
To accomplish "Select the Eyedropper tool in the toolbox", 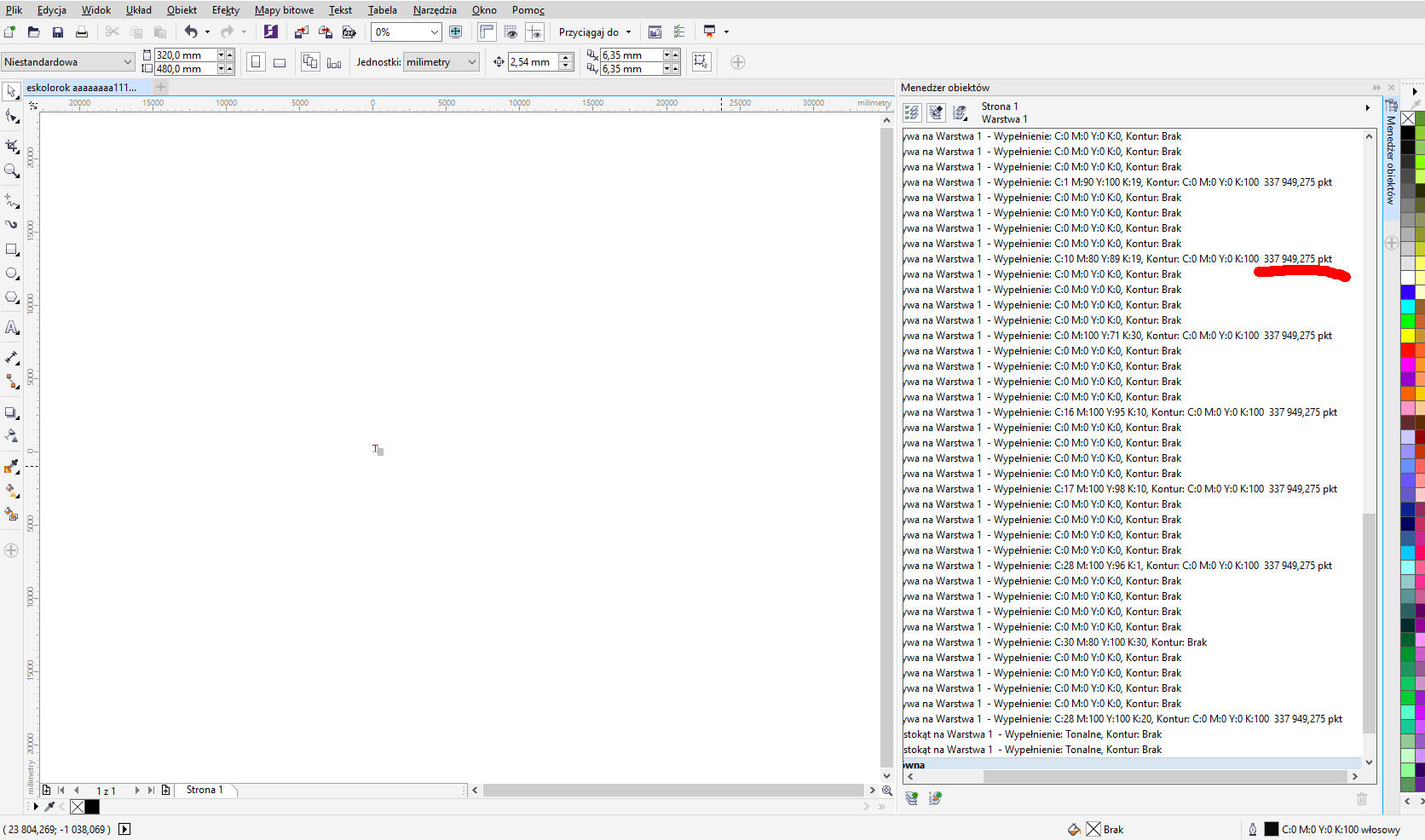I will tap(12, 467).
